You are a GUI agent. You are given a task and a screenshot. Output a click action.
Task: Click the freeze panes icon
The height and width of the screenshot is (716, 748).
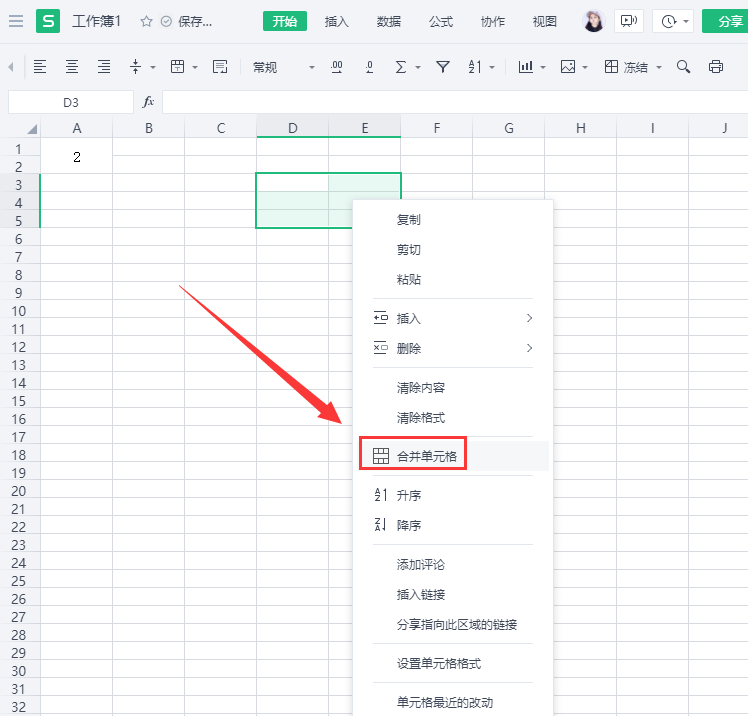coord(611,67)
